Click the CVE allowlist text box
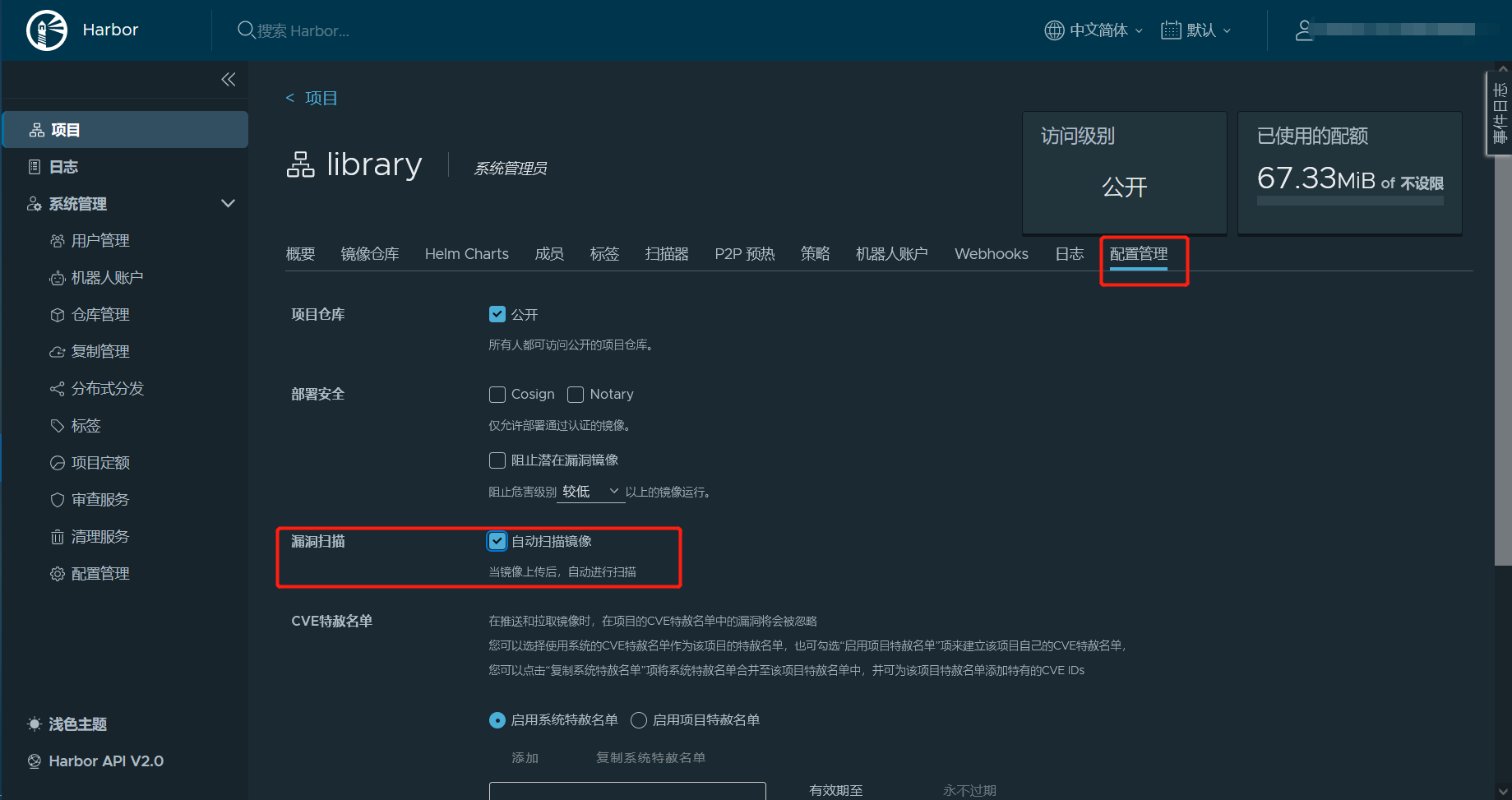The width and height of the screenshot is (1512, 800). (x=627, y=791)
